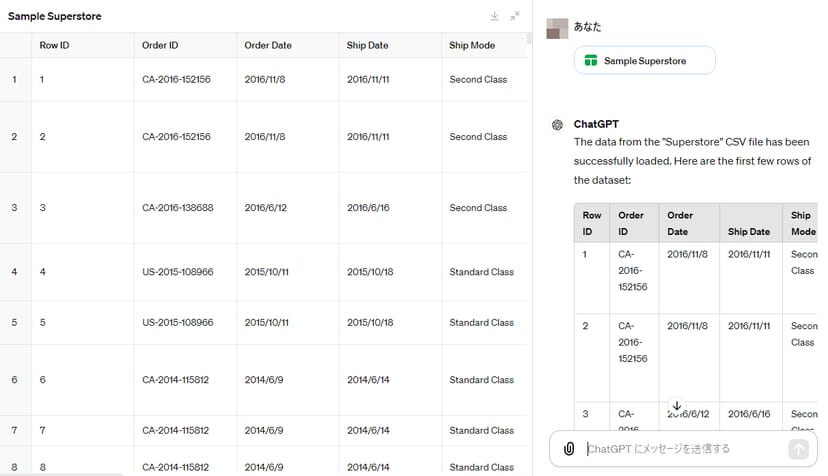828x476 pixels.
Task: Open the Sample Superstore file attachment chip
Action: click(x=644, y=61)
